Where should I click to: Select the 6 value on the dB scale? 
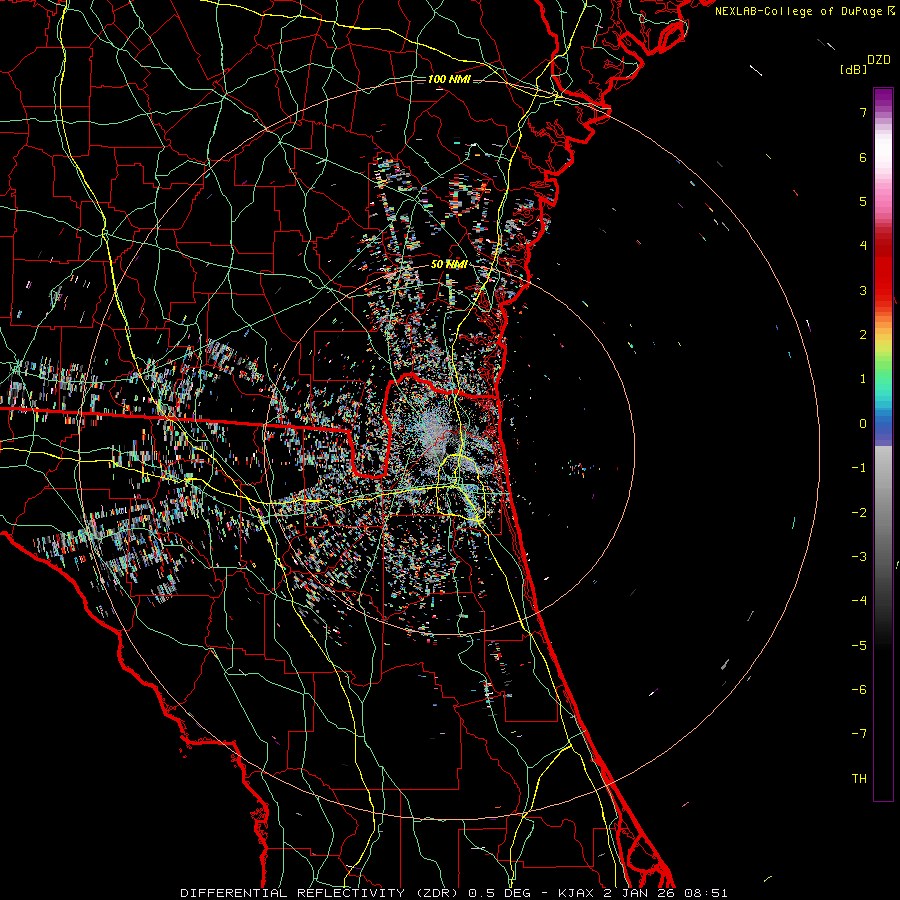coord(863,157)
